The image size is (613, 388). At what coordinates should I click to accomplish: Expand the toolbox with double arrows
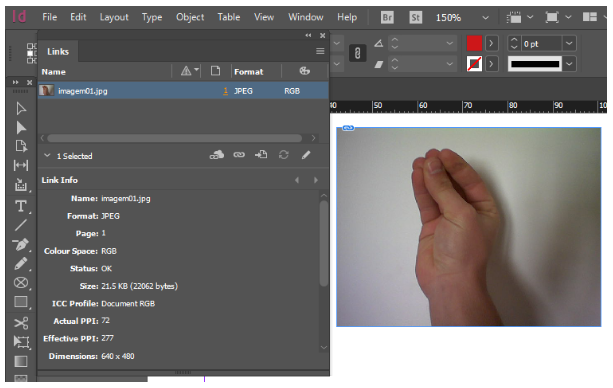tap(16, 82)
